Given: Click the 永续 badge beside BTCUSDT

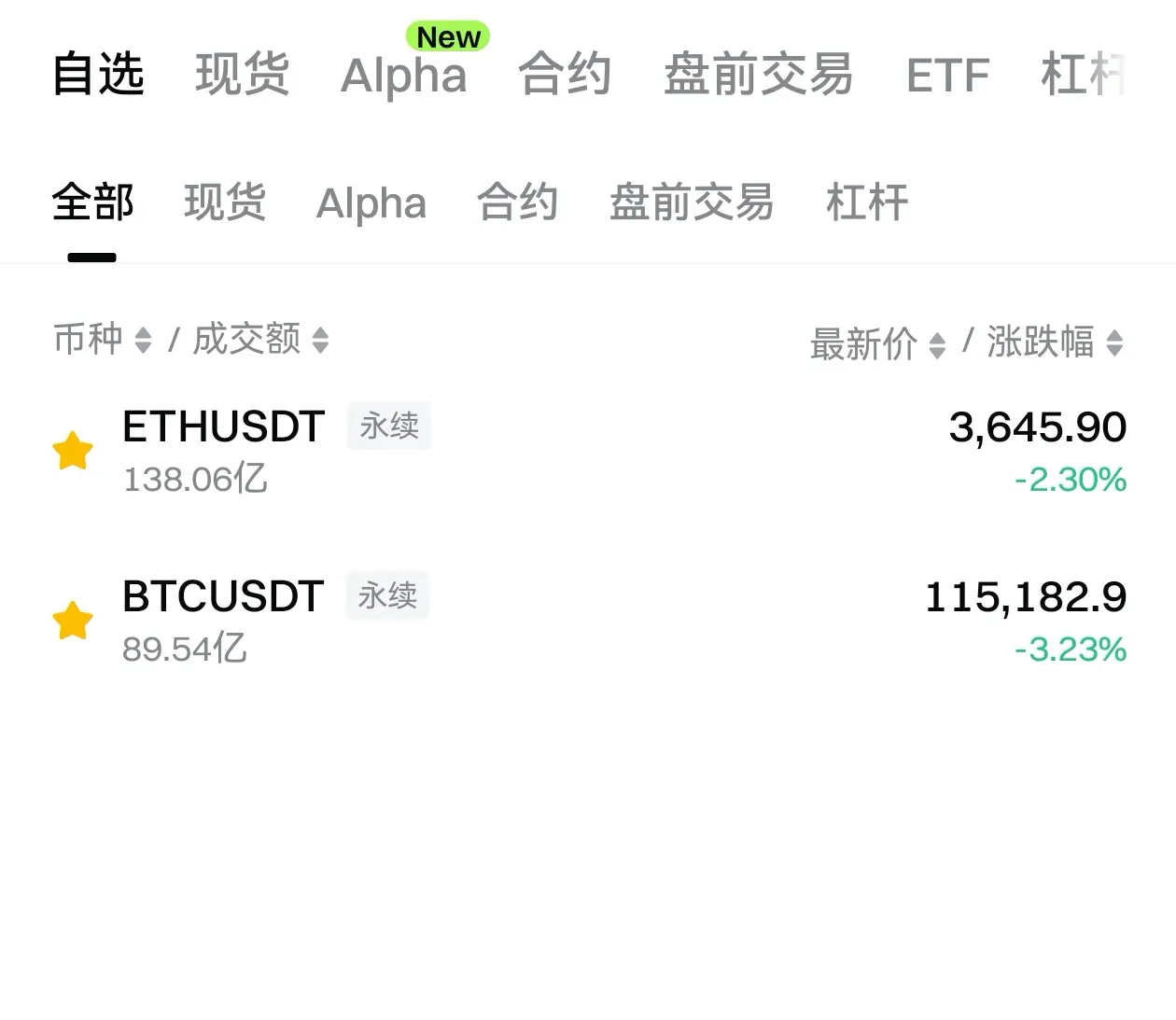Looking at the screenshot, I should [x=387, y=595].
